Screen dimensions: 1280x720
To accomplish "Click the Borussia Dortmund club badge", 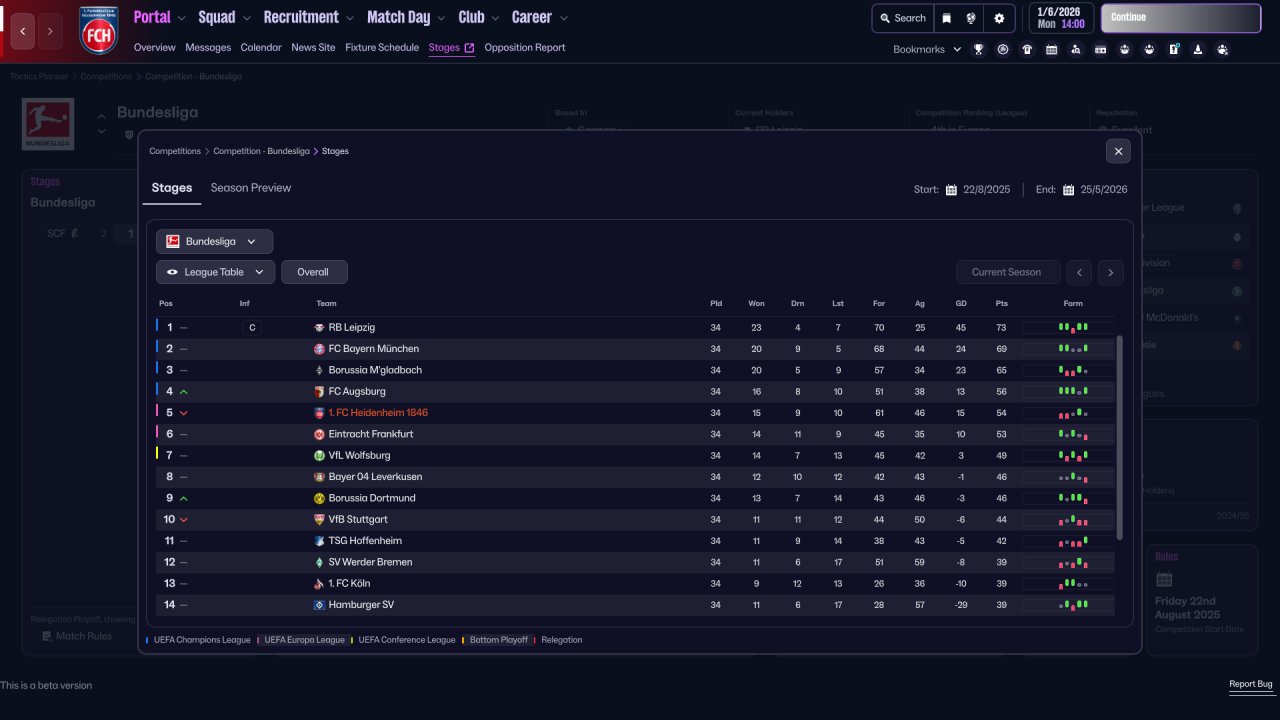I will (x=319, y=498).
